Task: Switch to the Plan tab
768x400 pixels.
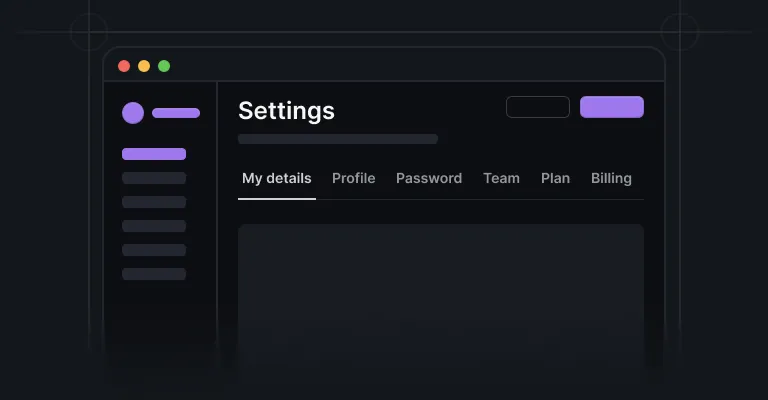Action: coord(555,178)
